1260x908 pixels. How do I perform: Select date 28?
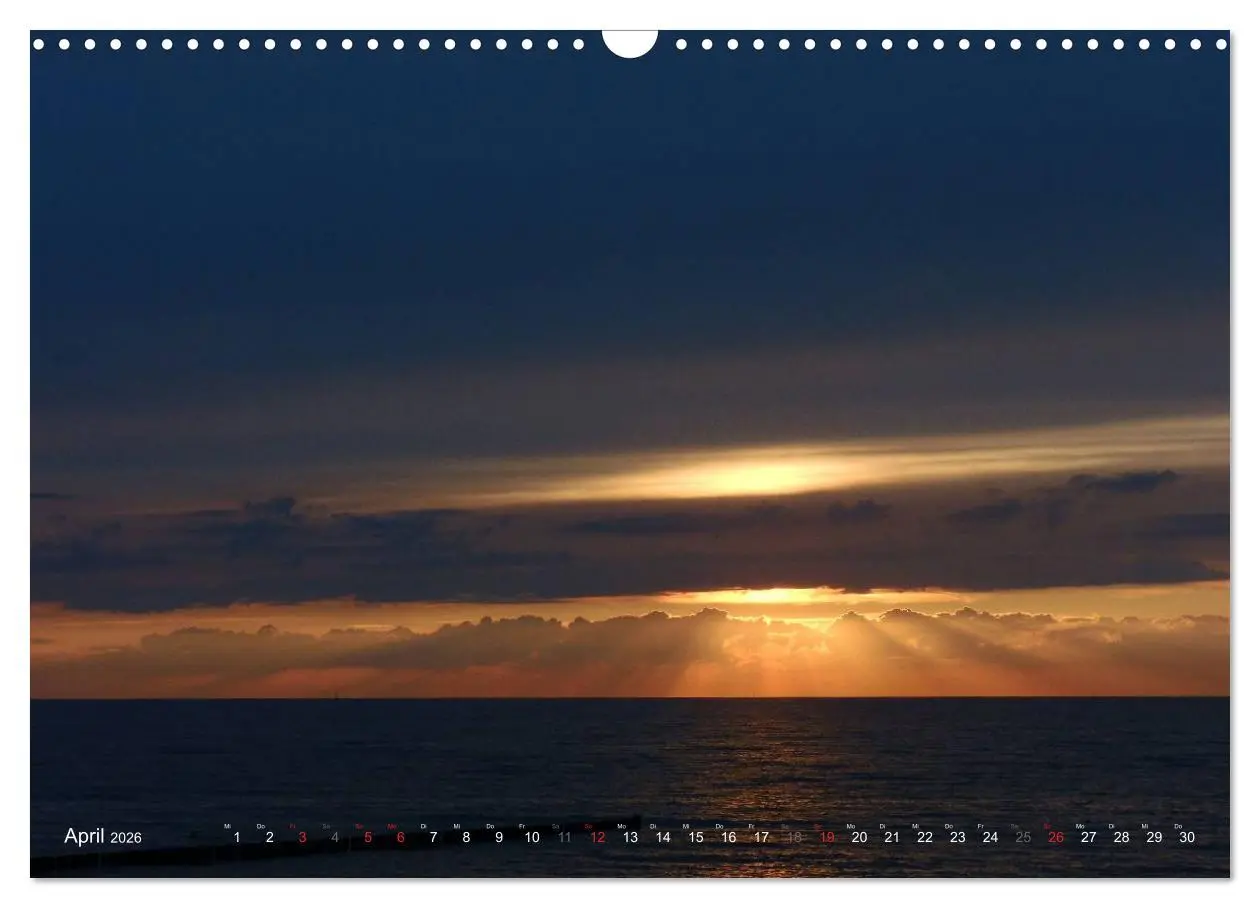tap(1122, 837)
